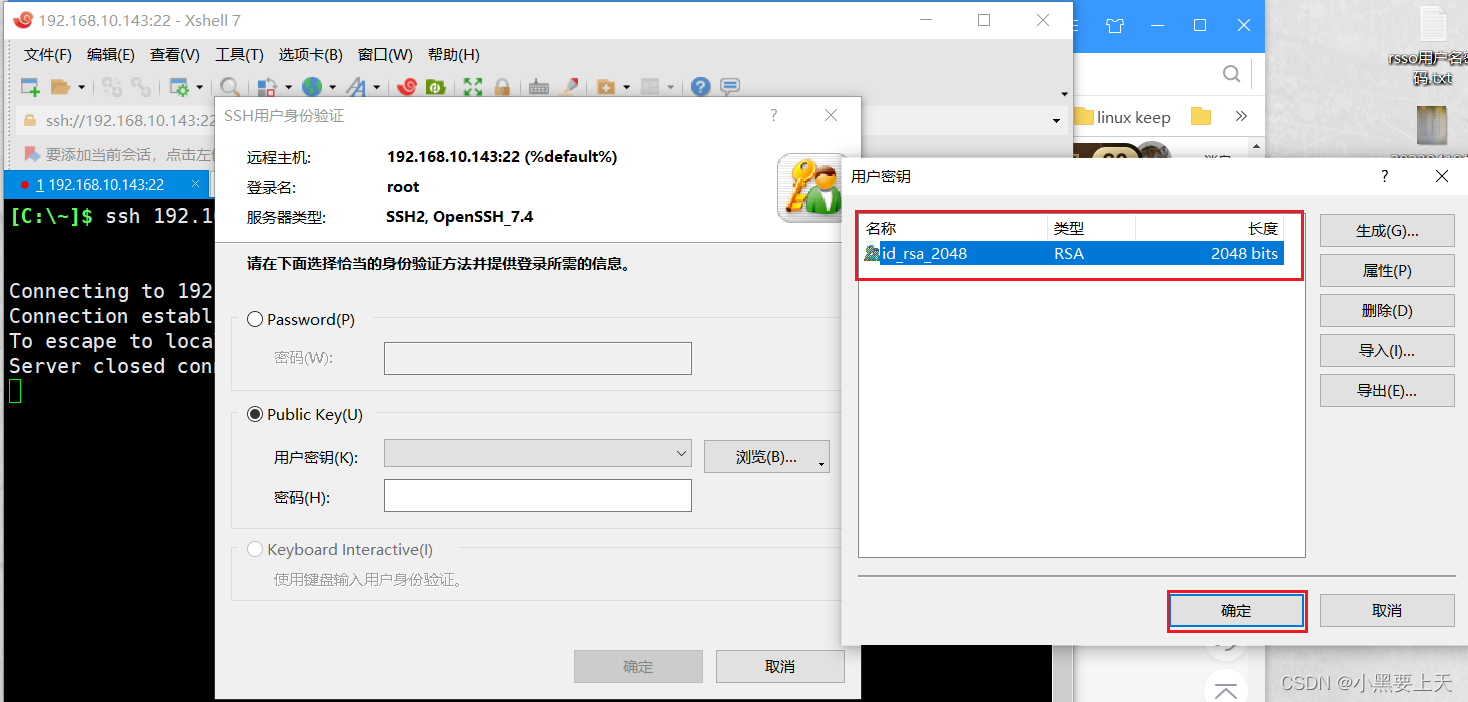
Task: Click the screen lock icon on the toolbar
Action: tap(503, 87)
